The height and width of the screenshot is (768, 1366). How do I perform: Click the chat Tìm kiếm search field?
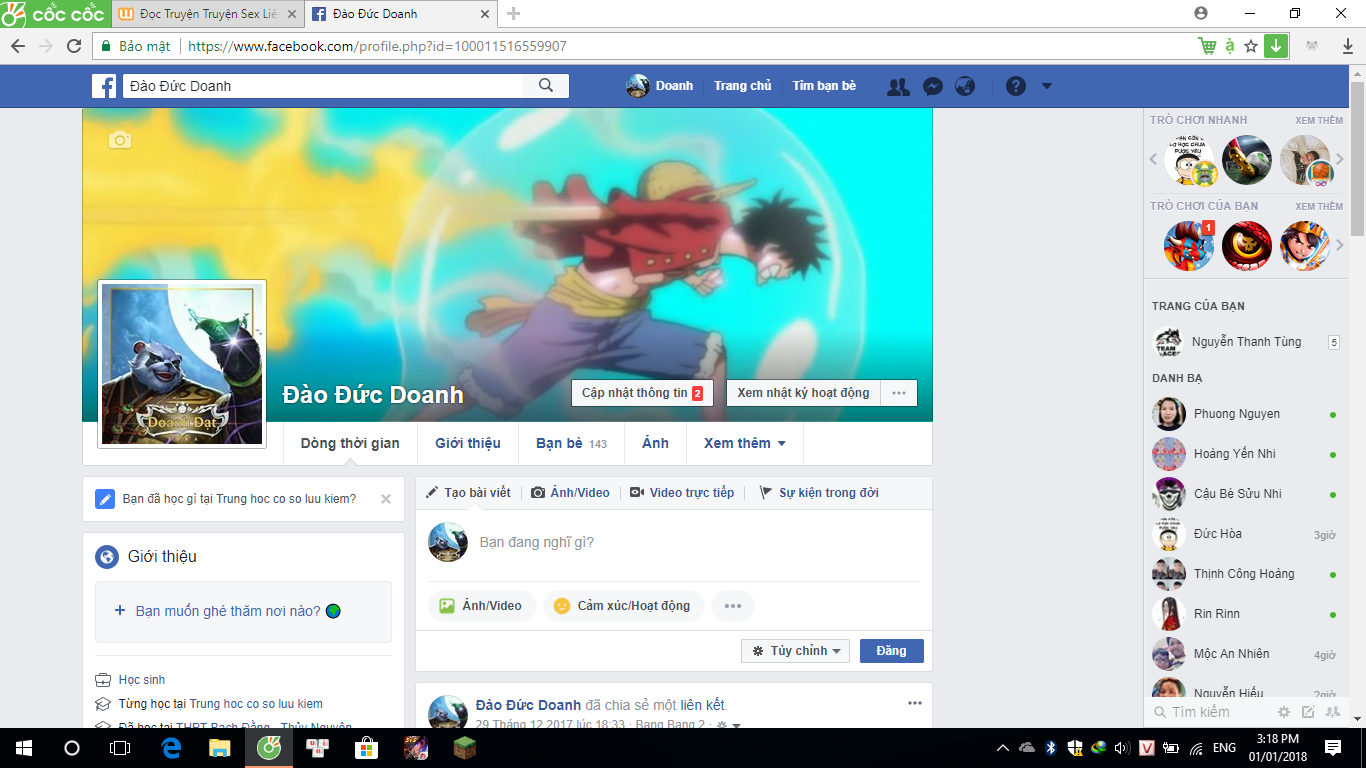click(1210, 712)
